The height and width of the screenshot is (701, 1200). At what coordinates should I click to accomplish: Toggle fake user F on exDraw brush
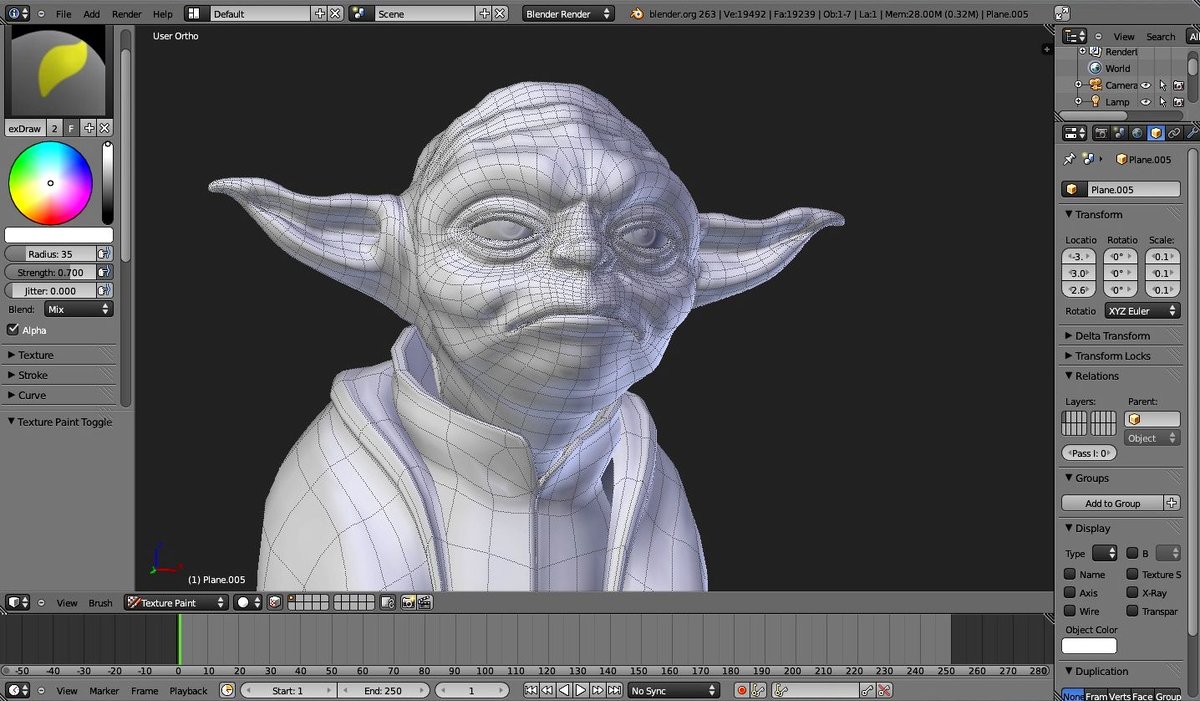(x=71, y=128)
